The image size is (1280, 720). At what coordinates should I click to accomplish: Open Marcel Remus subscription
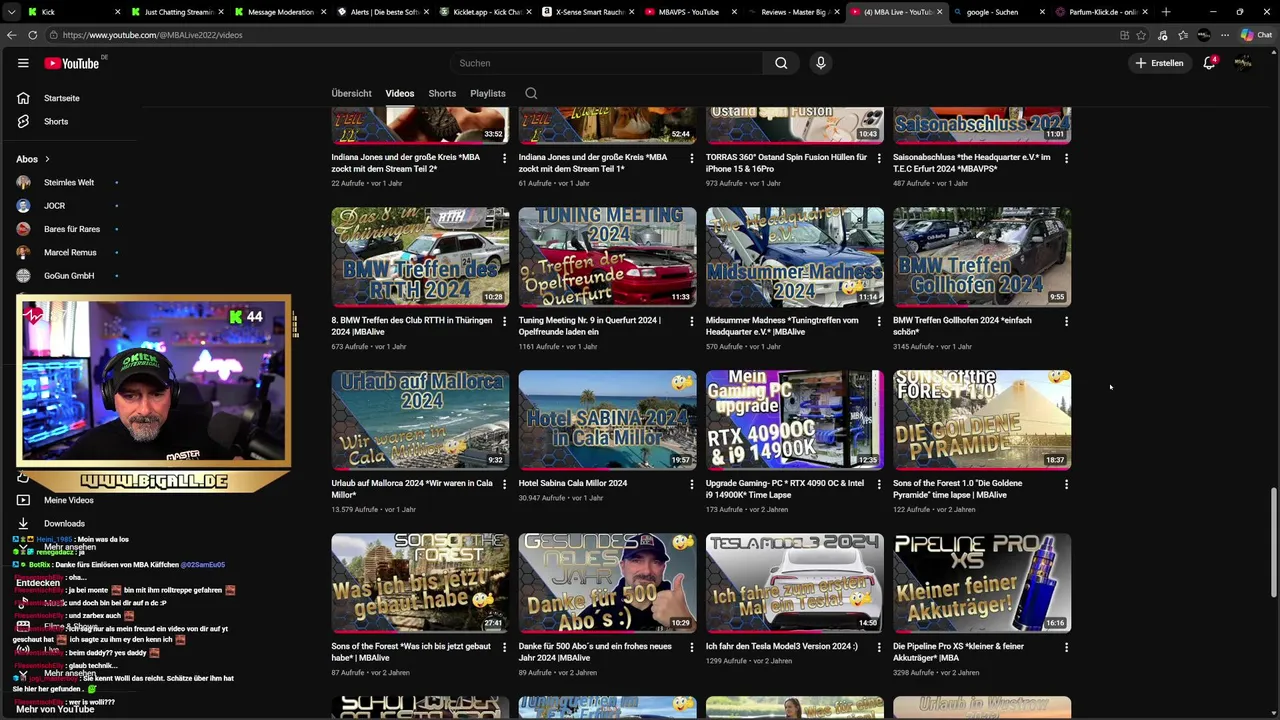tap(68, 252)
